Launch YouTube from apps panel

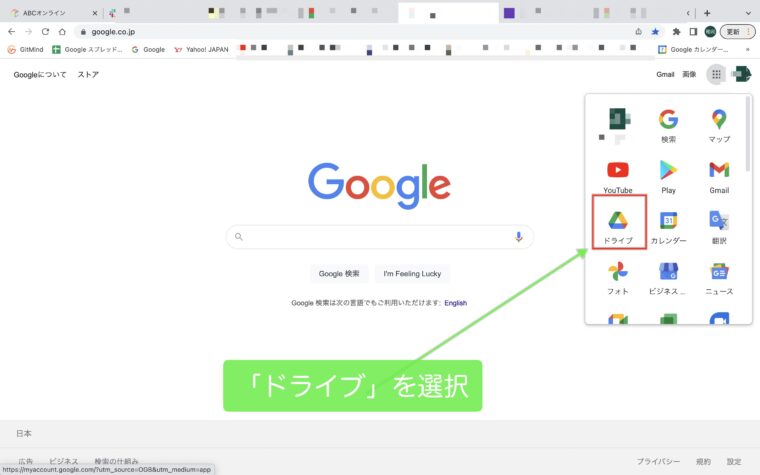click(x=618, y=177)
